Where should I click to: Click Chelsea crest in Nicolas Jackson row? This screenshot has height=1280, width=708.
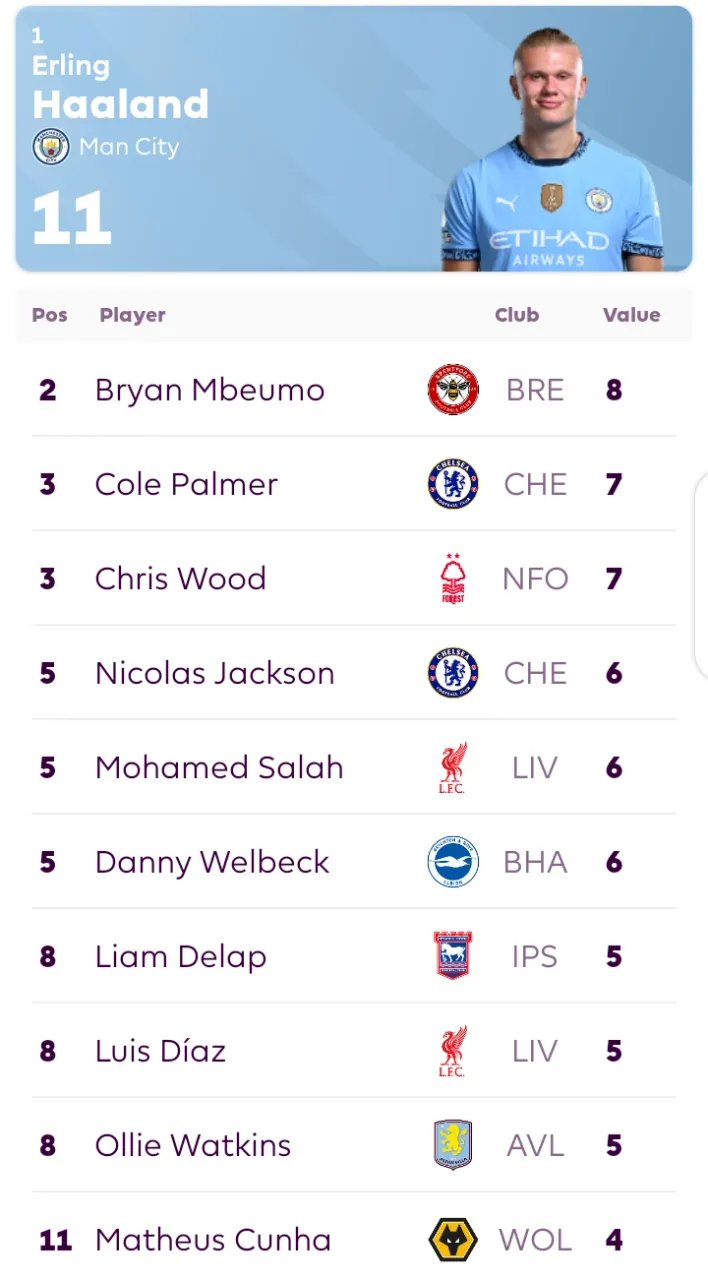453,673
